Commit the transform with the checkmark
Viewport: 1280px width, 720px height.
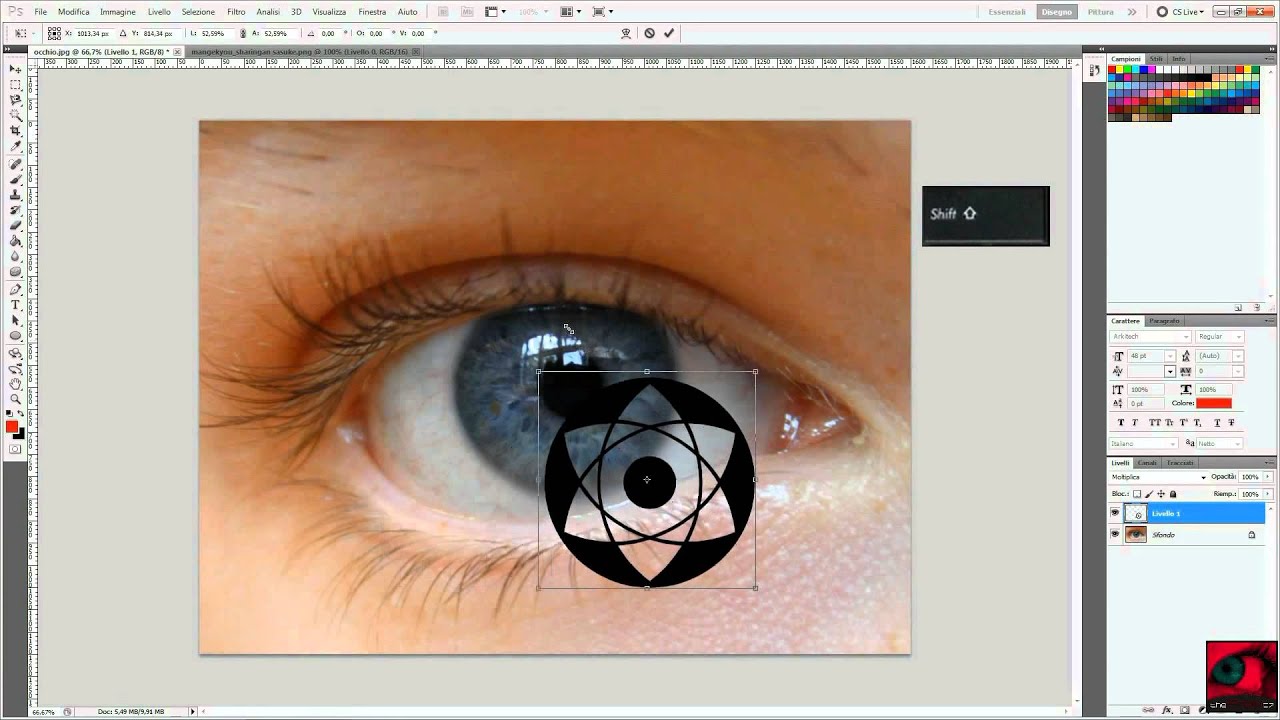(x=669, y=33)
